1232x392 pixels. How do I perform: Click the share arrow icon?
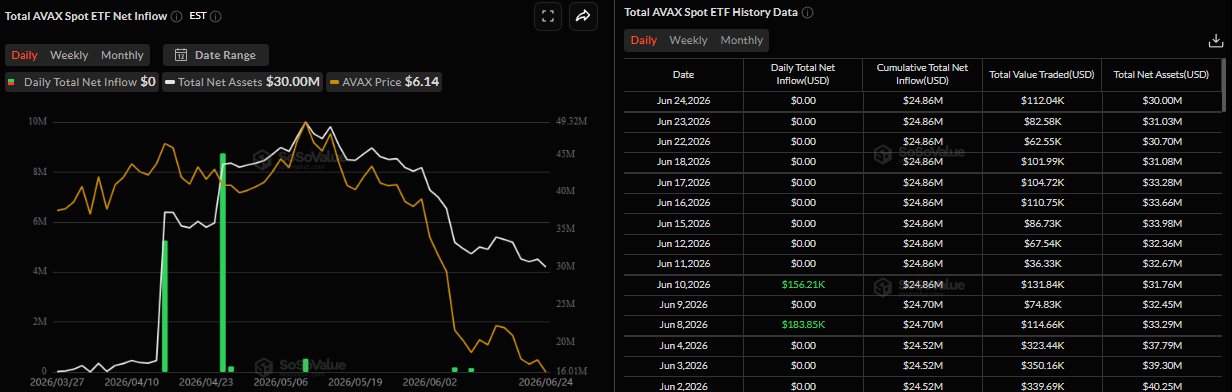click(x=583, y=16)
